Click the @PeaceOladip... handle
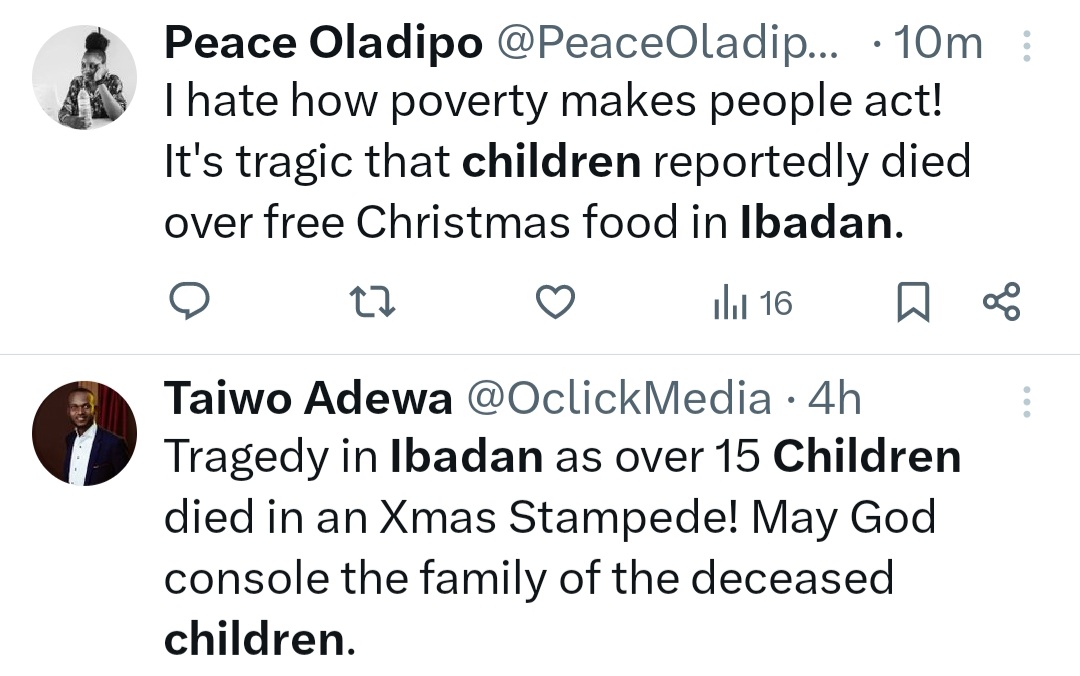Image resolution: width=1080 pixels, height=676 pixels. pyautogui.click(x=669, y=44)
